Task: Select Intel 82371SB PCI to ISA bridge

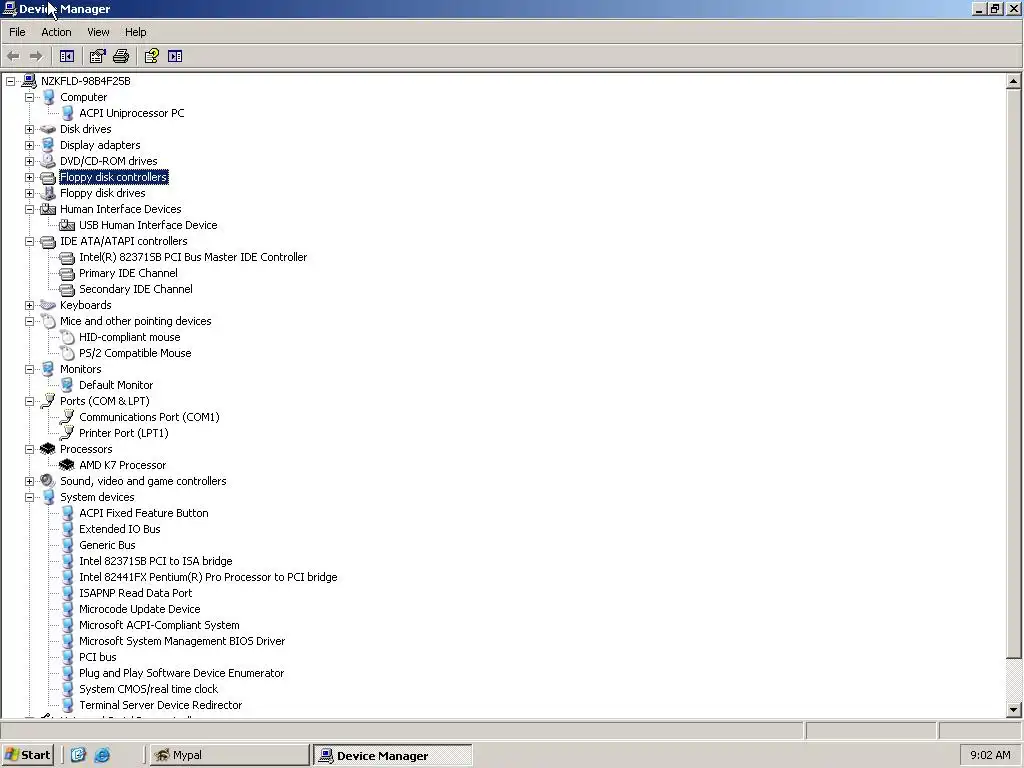Action: point(155,561)
